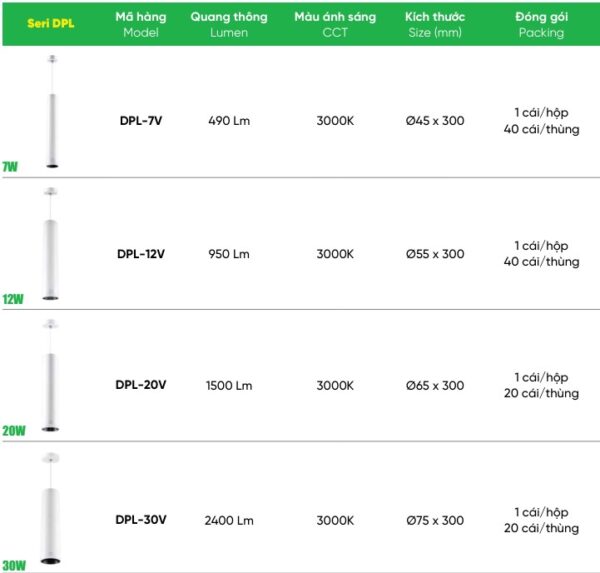Click the green '7W' wattage label
The image size is (600, 573).
click(10, 167)
